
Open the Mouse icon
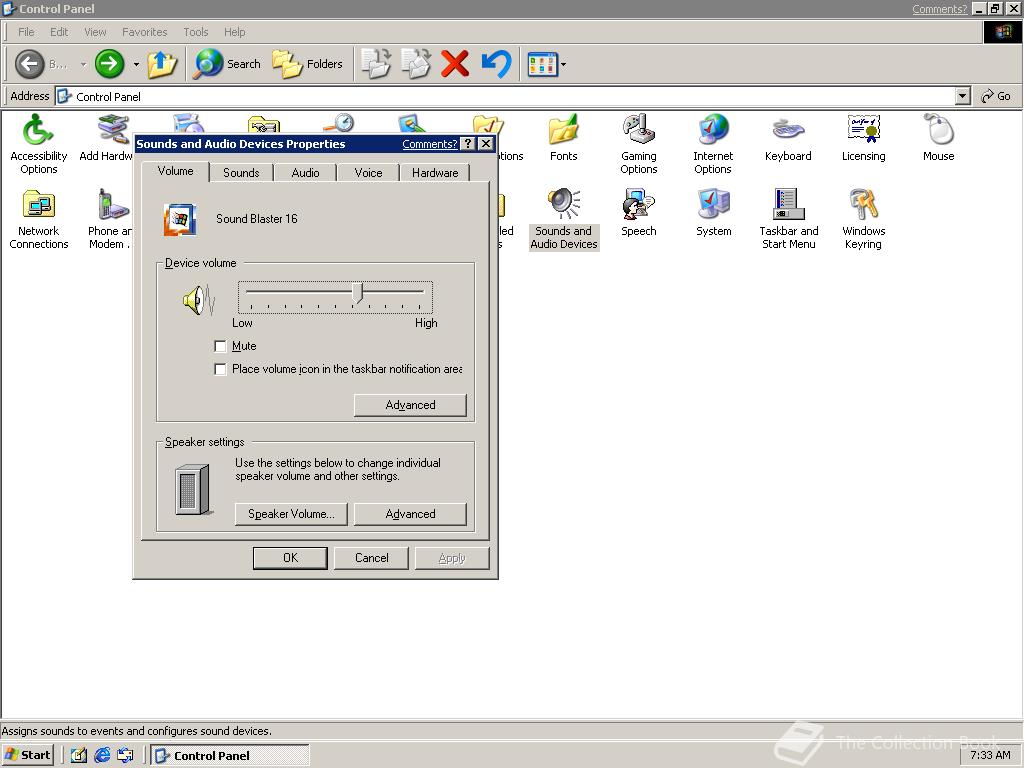click(x=938, y=137)
